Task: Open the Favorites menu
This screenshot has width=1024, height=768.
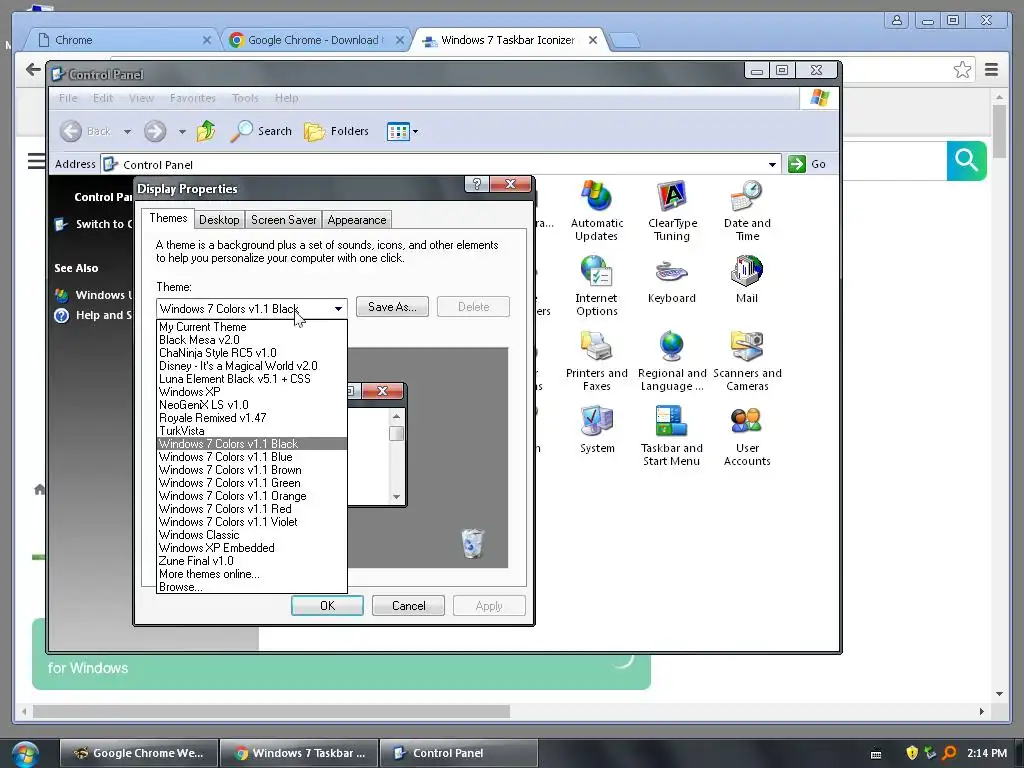Action: 193,98
